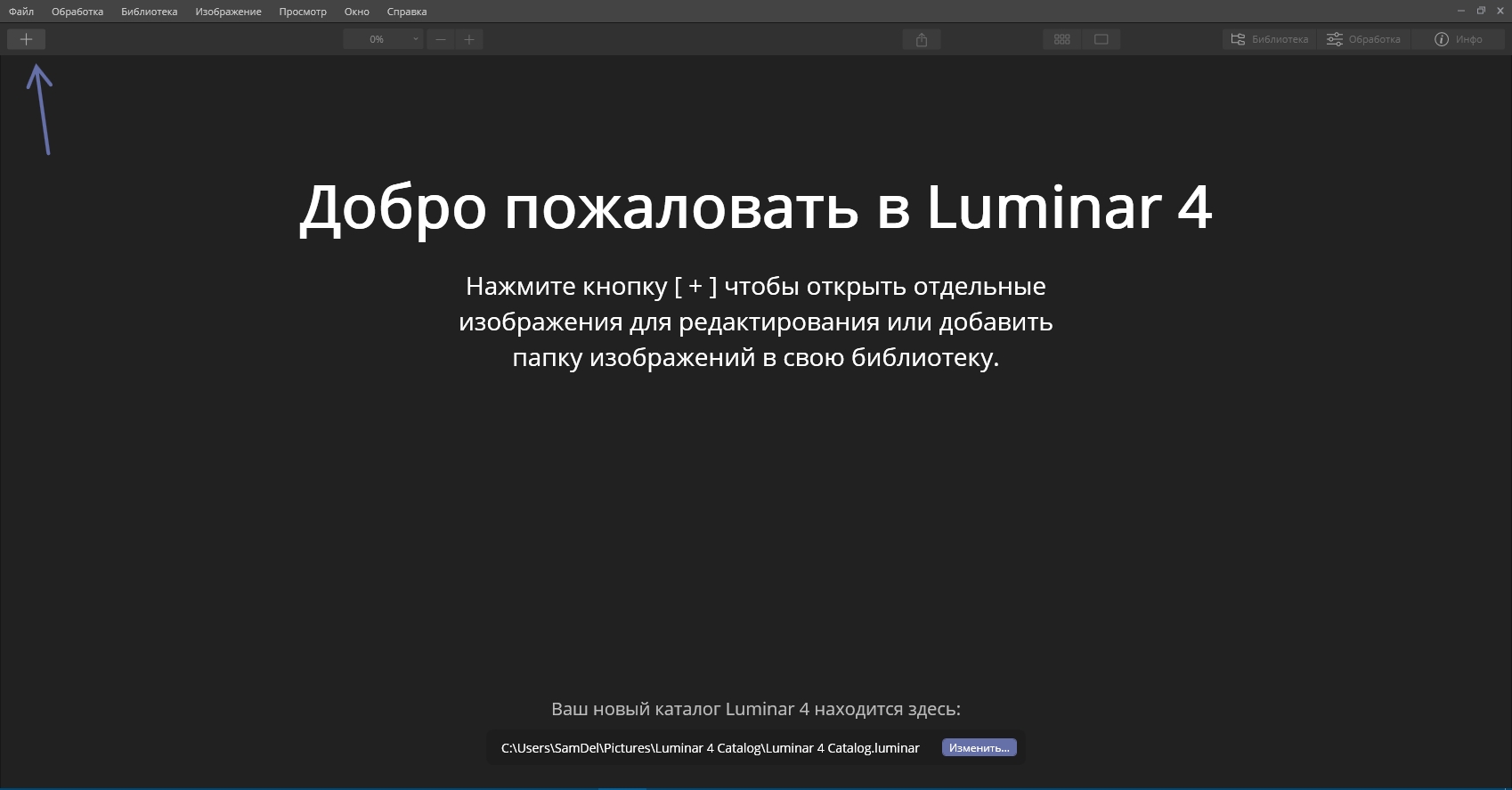Click the Изменить... button
This screenshot has width=1512, height=790.
point(979,748)
